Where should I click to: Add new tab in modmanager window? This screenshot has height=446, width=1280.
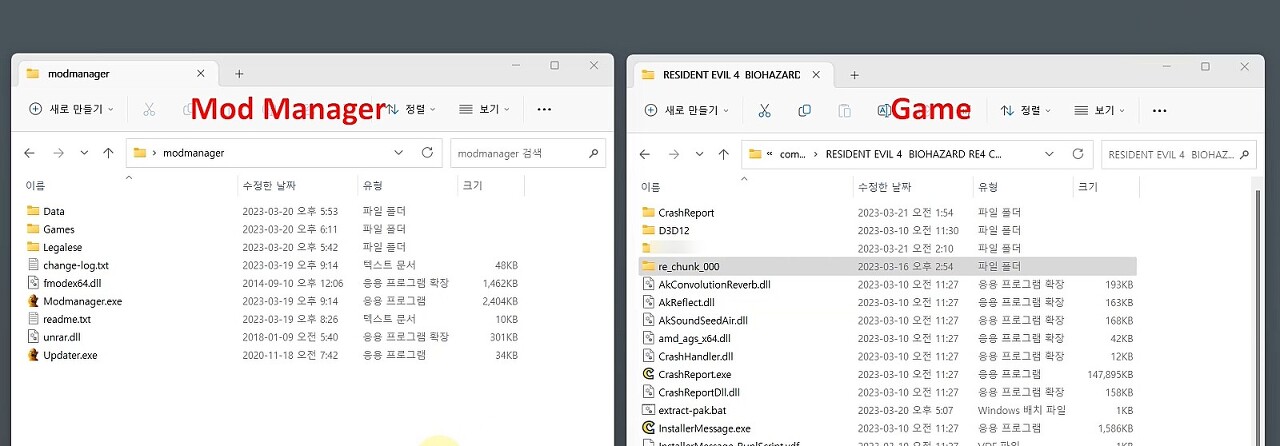tap(239, 74)
